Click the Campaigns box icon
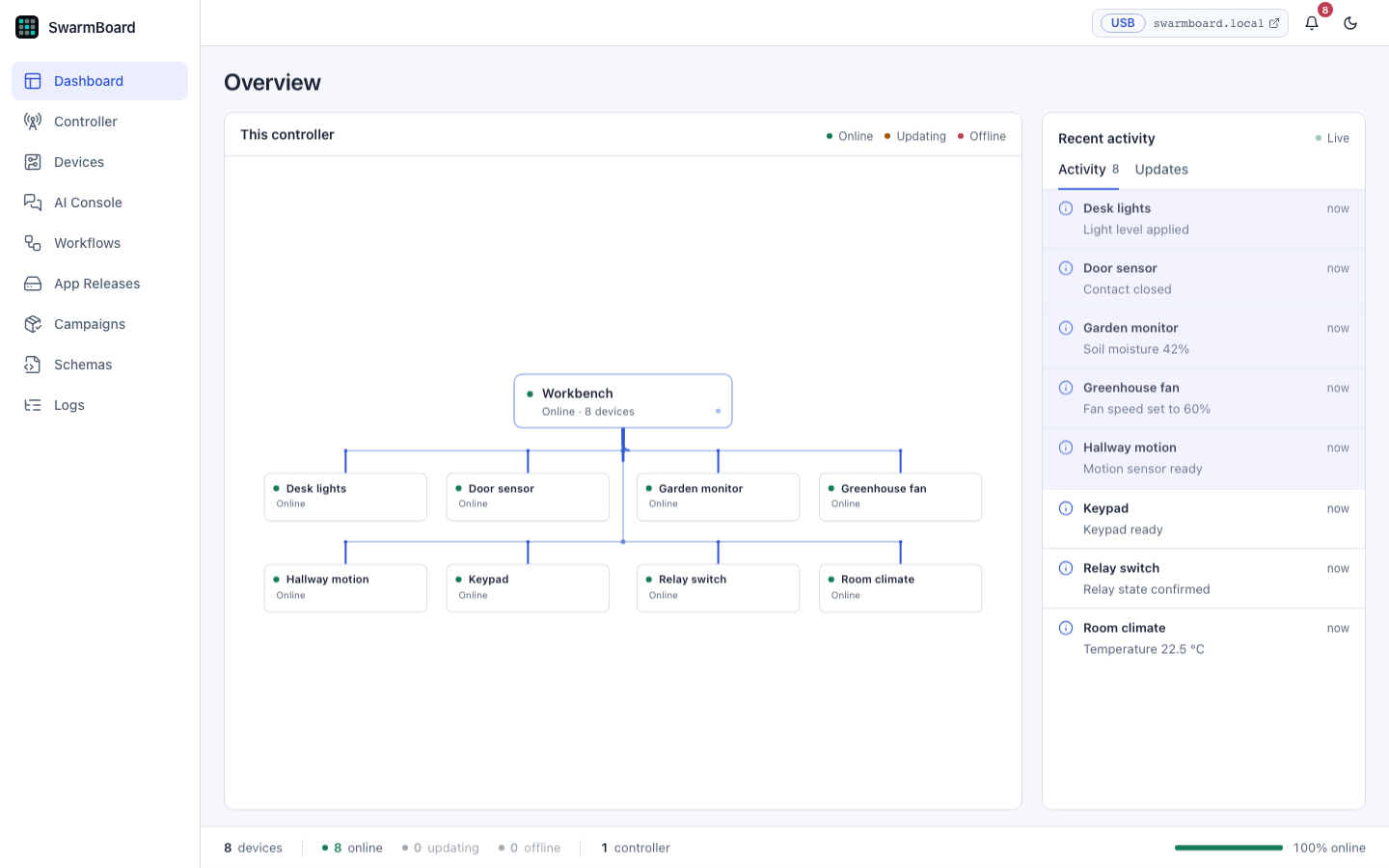The height and width of the screenshot is (868, 1389). pyautogui.click(x=33, y=324)
